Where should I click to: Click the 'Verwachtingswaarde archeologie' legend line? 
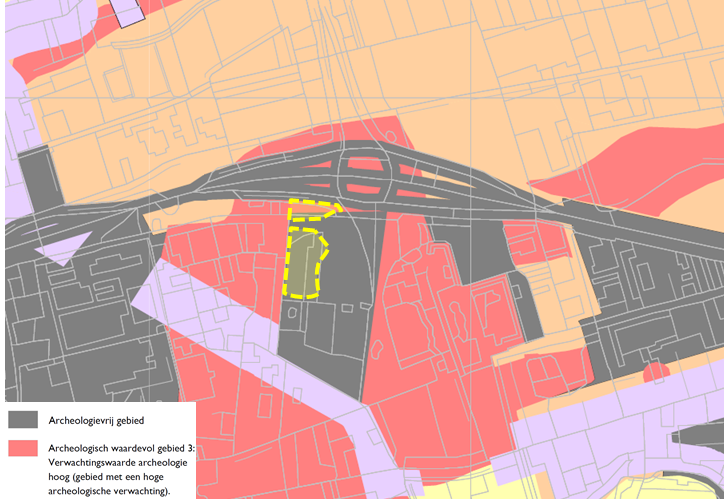click(x=117, y=463)
